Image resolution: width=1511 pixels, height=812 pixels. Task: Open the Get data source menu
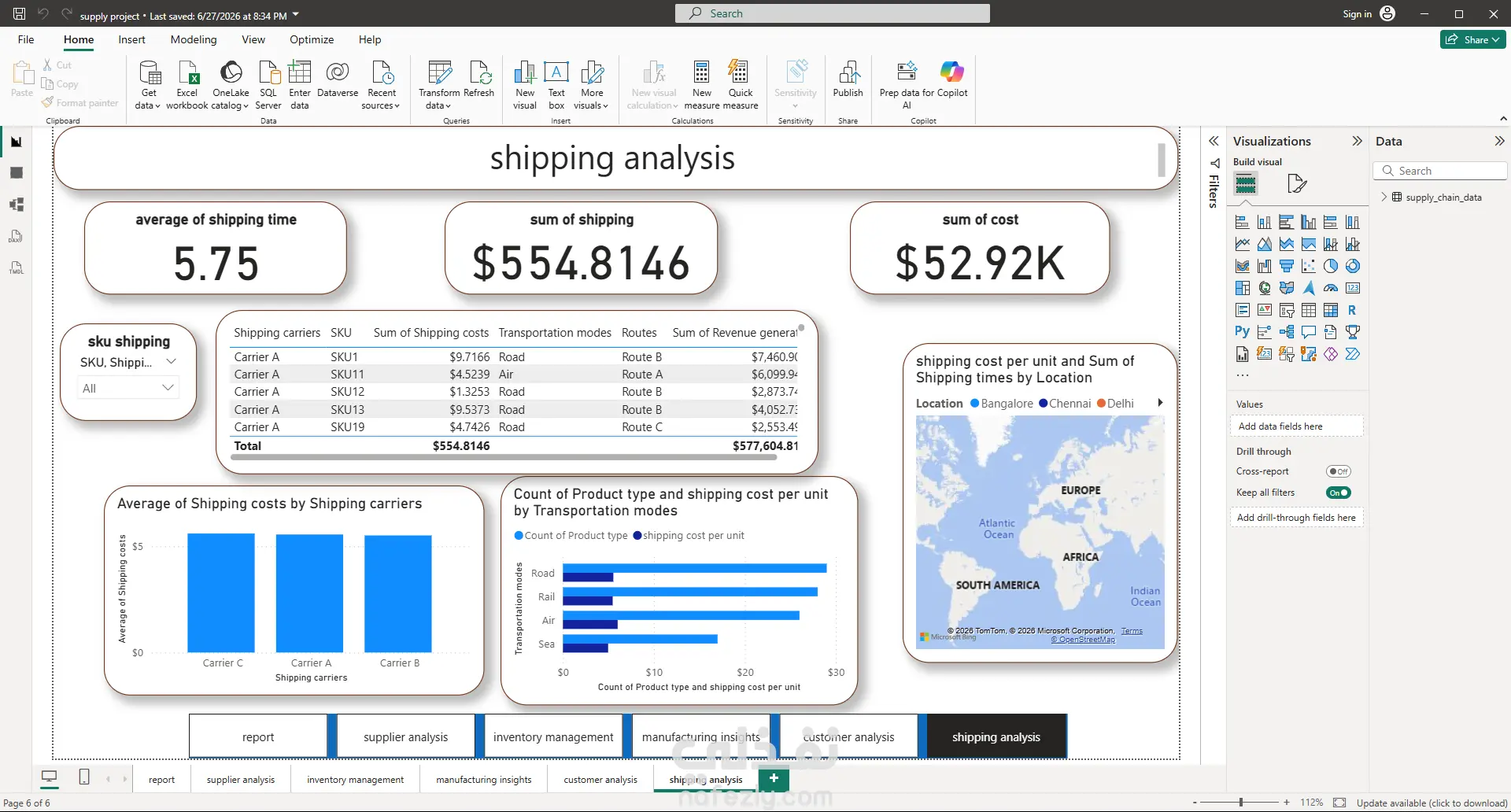point(148,85)
